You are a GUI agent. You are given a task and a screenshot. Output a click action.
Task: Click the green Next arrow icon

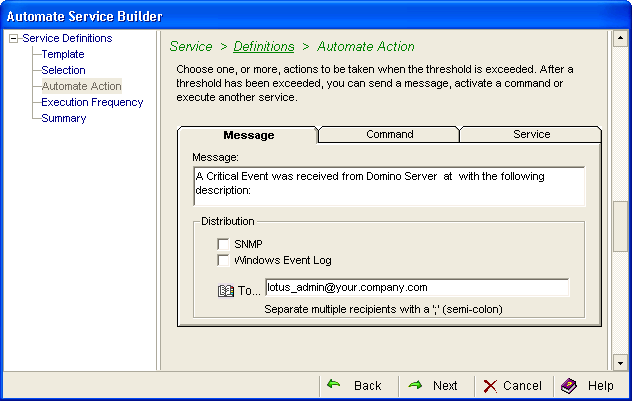(415, 385)
